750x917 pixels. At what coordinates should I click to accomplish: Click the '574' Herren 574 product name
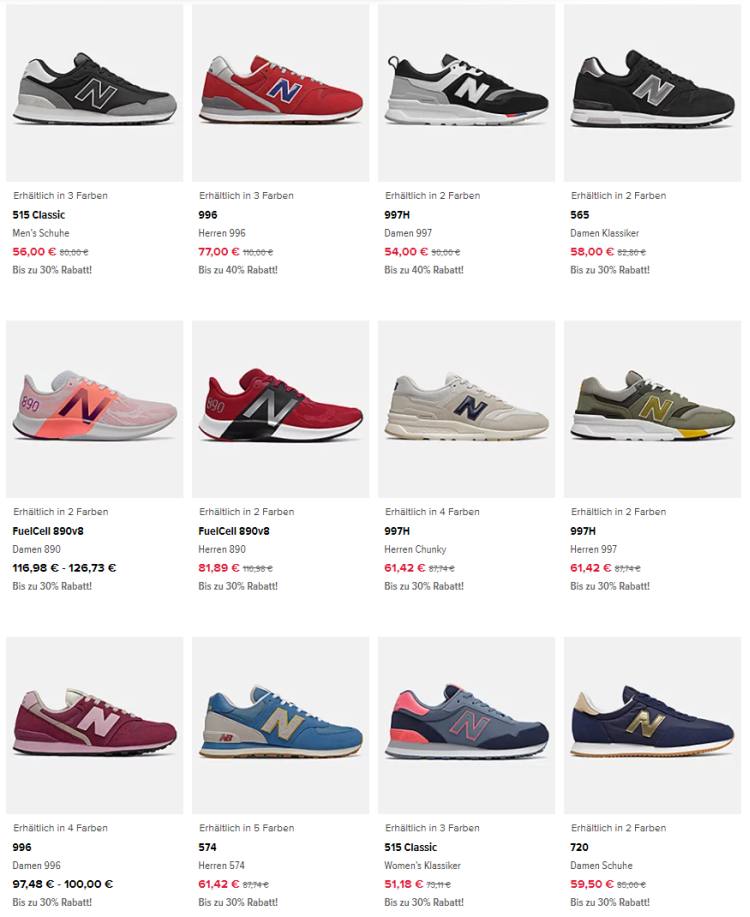pos(207,847)
